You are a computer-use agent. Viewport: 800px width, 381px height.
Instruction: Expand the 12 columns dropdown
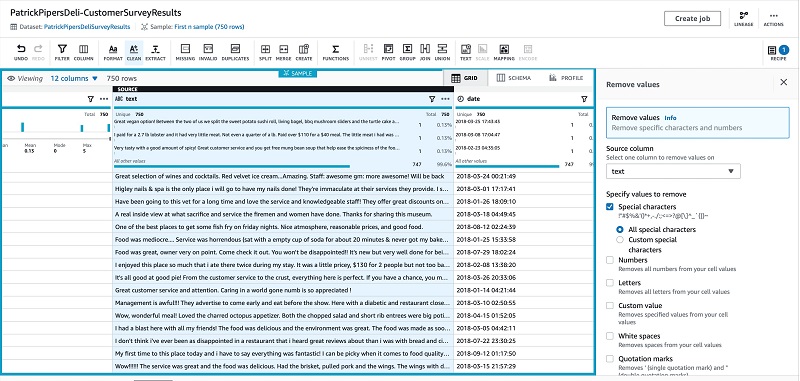pos(74,79)
